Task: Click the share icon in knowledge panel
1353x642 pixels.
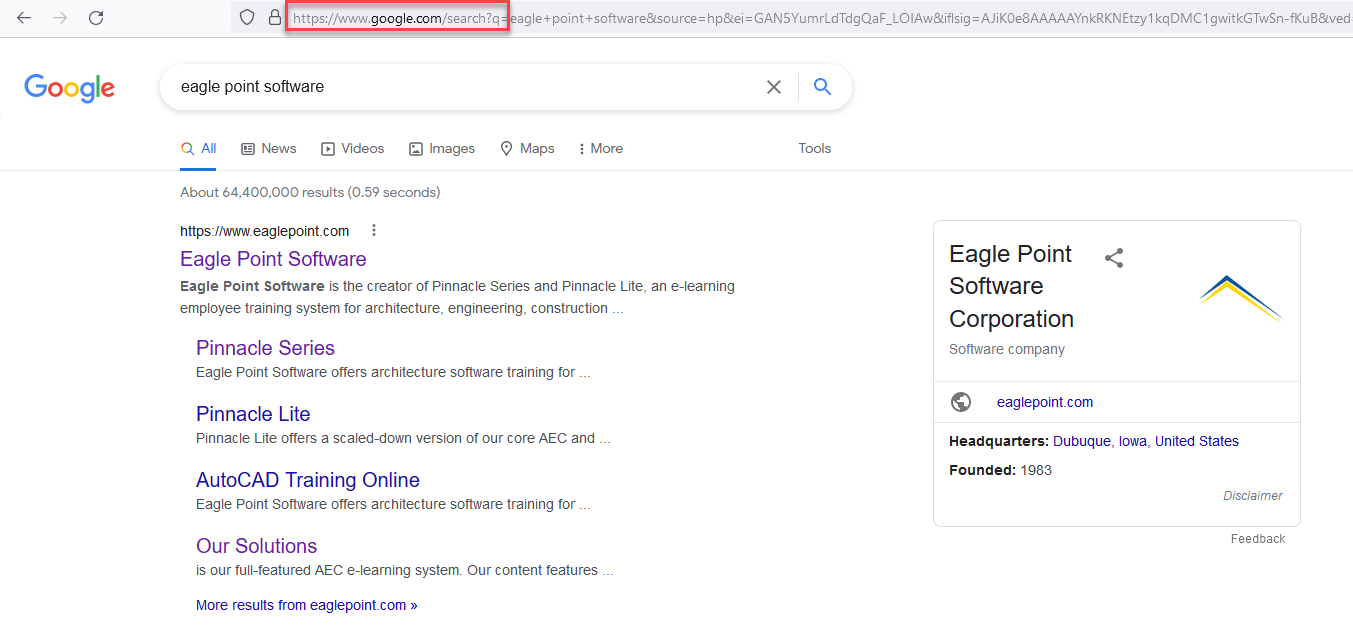Action: point(1114,258)
